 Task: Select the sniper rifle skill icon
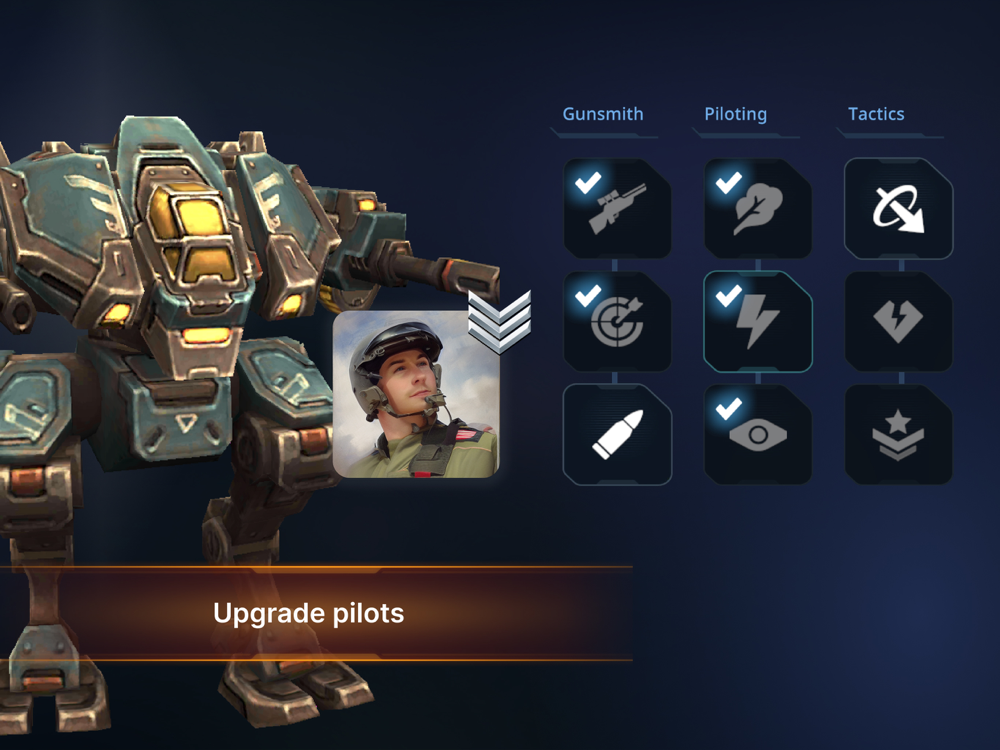pos(617,209)
